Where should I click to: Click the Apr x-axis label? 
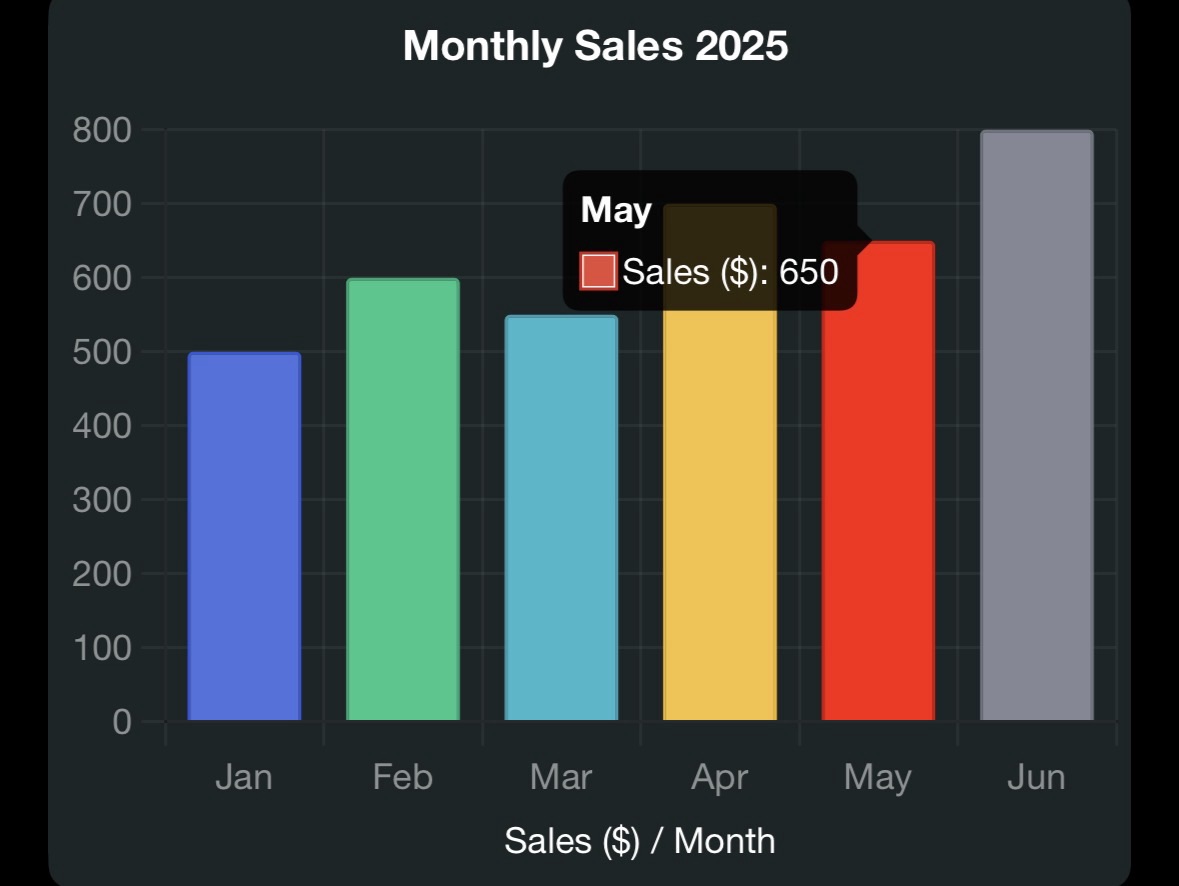point(719,777)
